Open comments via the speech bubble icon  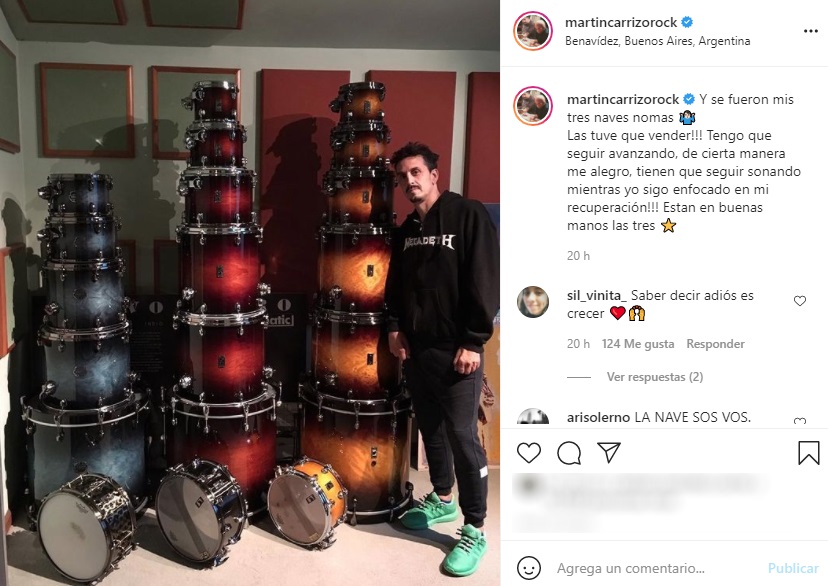[x=569, y=453]
